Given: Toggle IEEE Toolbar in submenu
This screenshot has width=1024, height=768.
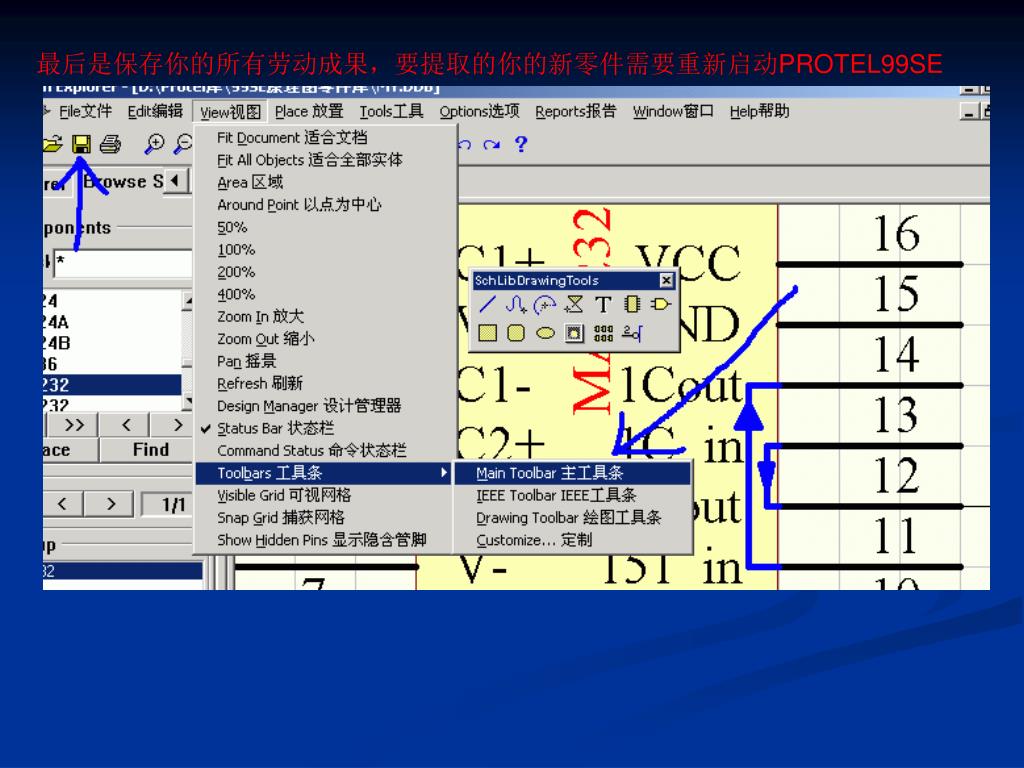Looking at the screenshot, I should pos(573,495).
